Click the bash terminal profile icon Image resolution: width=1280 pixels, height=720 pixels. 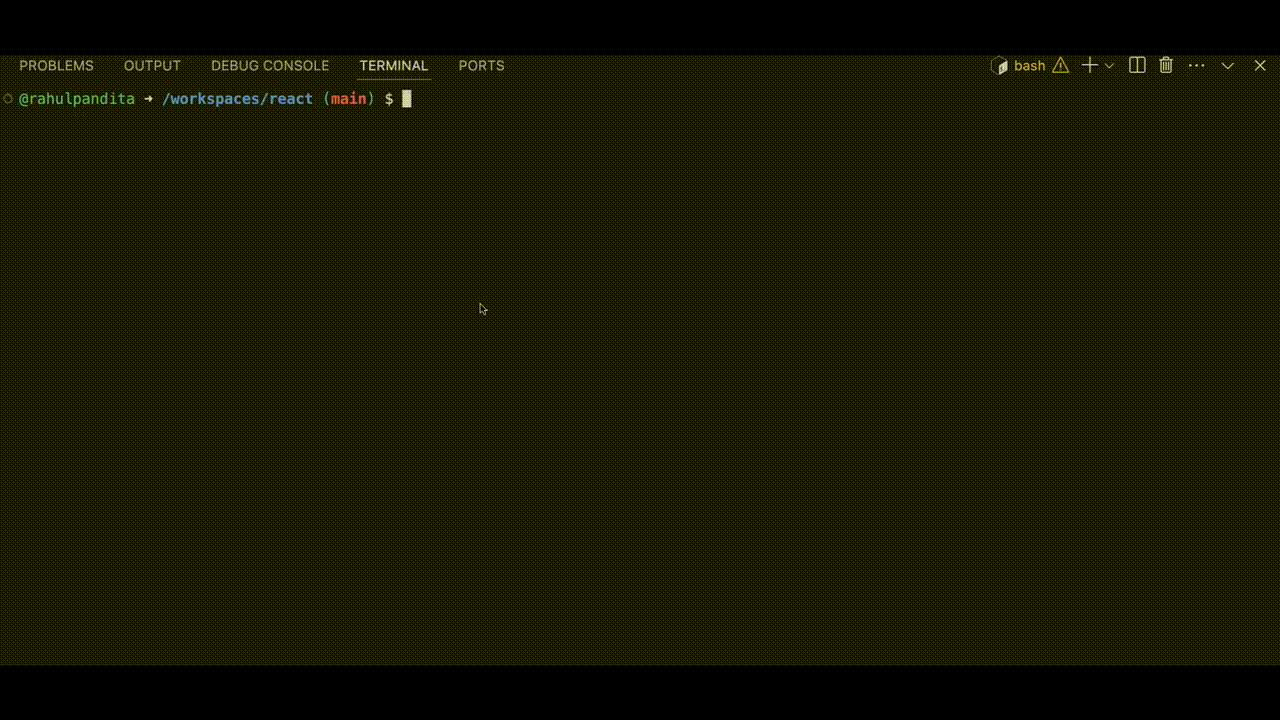click(x=999, y=66)
